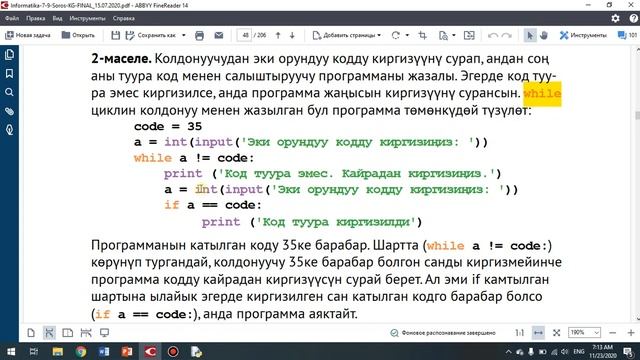Open the Правка menu
This screenshot has width=640, height=360.
coord(36,18)
